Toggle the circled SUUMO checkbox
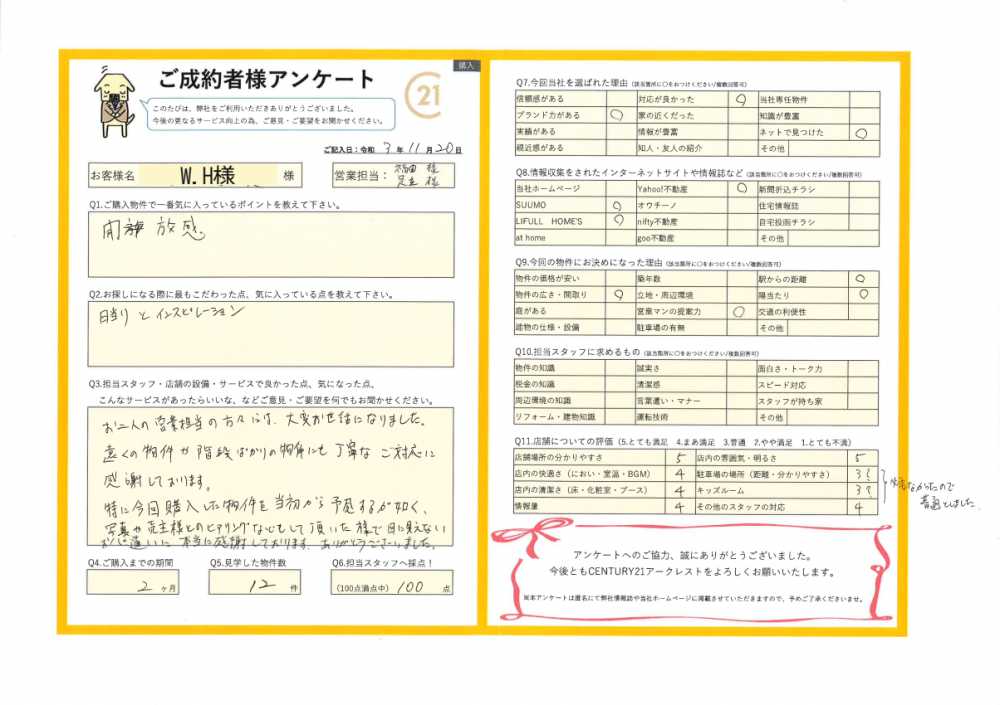Viewport: 1000px width, 705px height. pos(618,205)
